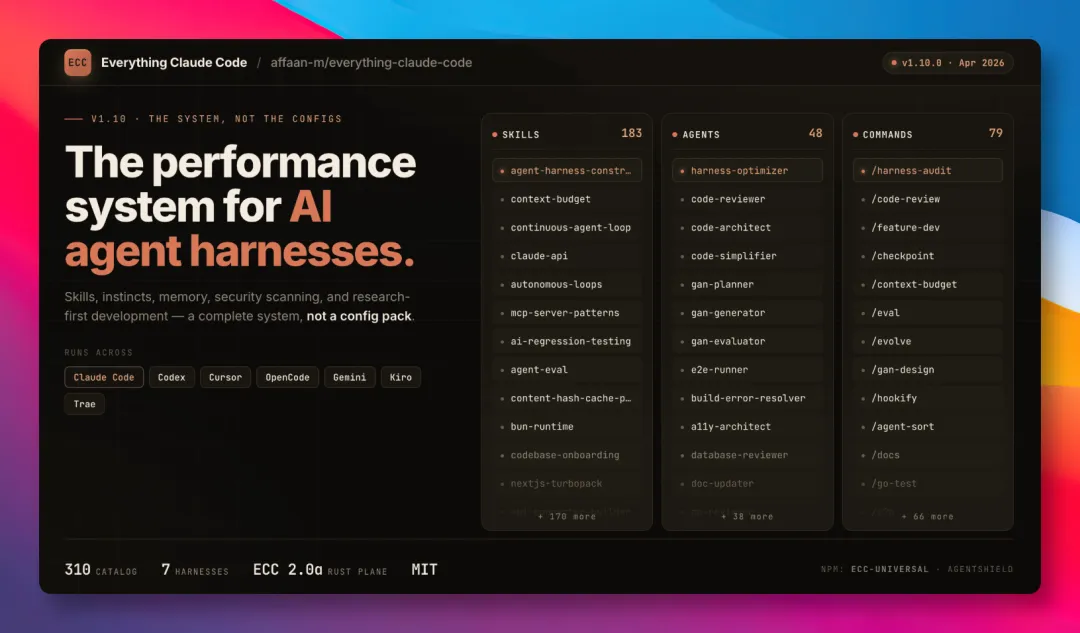The width and height of the screenshot is (1080, 633).
Task: Select the /hookify command
Action: 928,398
